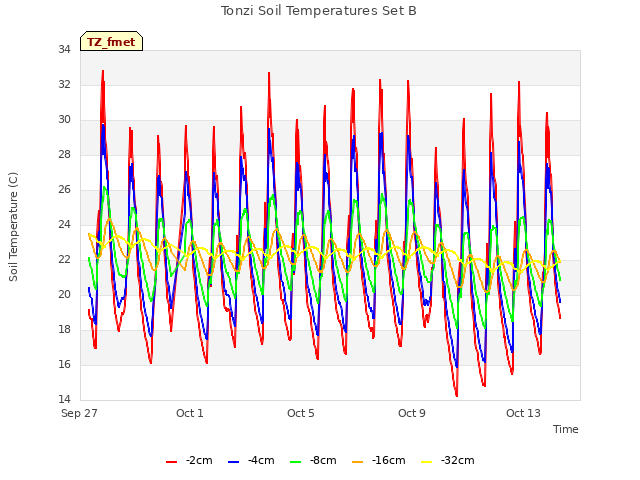Click the chart title Tonzi Soil Temperatures Set B
640x480 pixels.
tap(319, 11)
